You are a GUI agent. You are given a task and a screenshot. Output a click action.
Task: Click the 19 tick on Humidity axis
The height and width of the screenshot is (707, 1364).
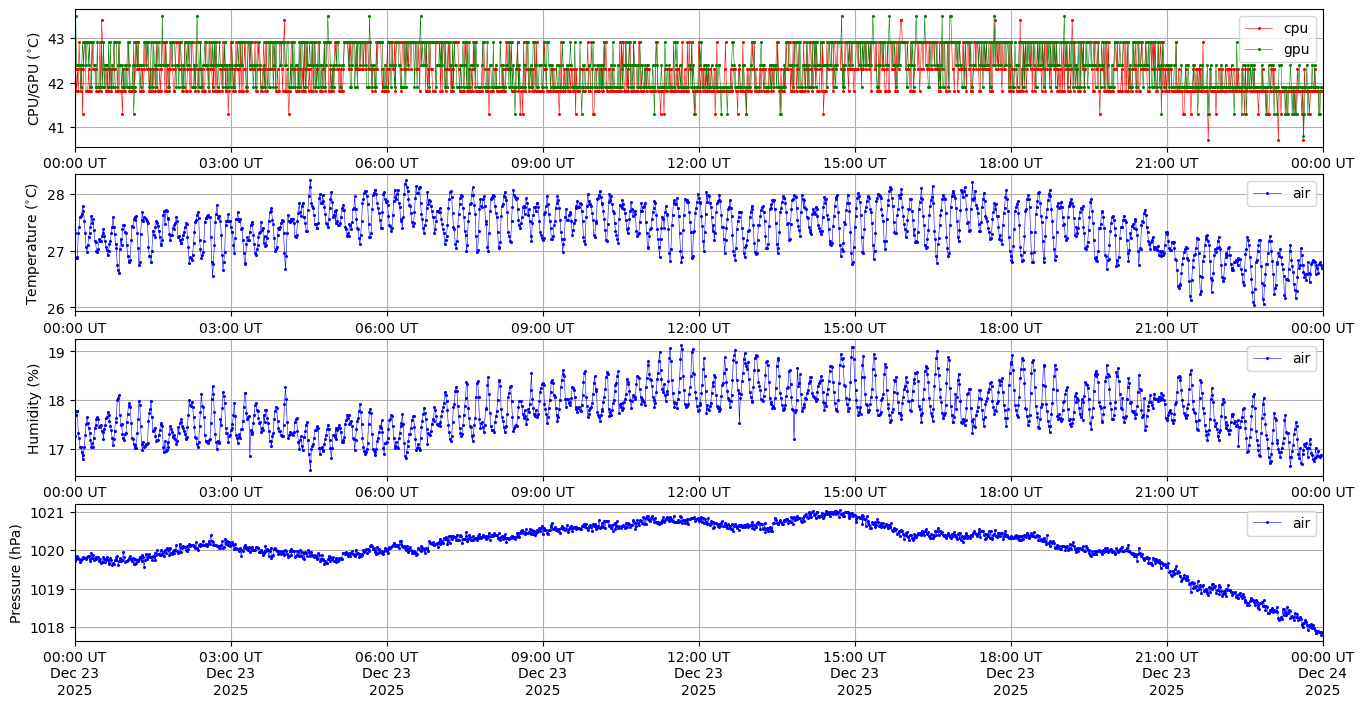pos(57,352)
